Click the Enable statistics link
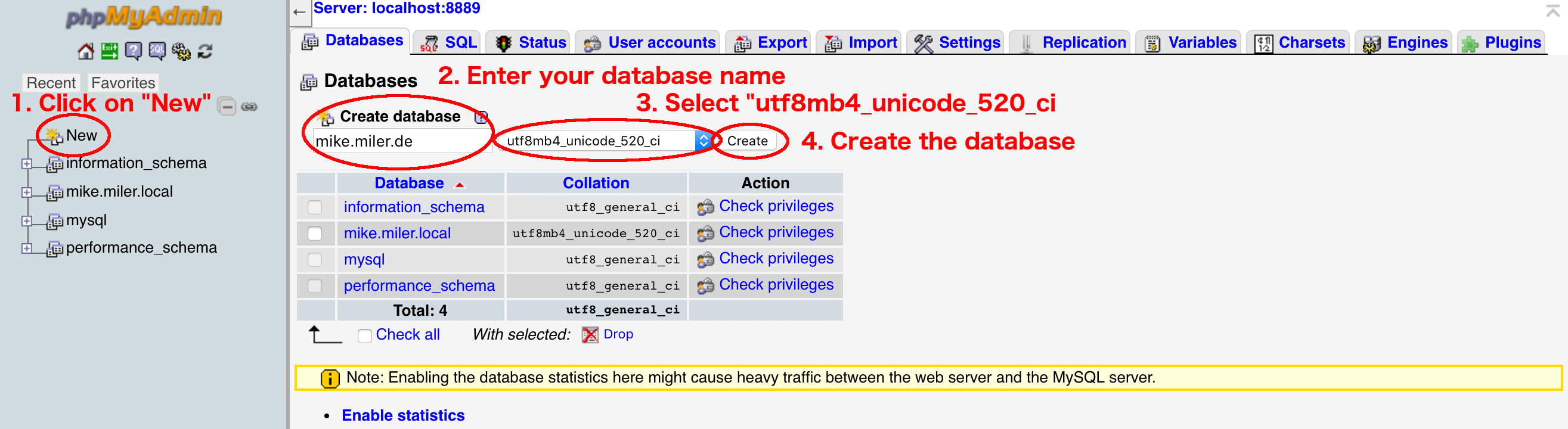The image size is (1568, 429). click(403, 415)
